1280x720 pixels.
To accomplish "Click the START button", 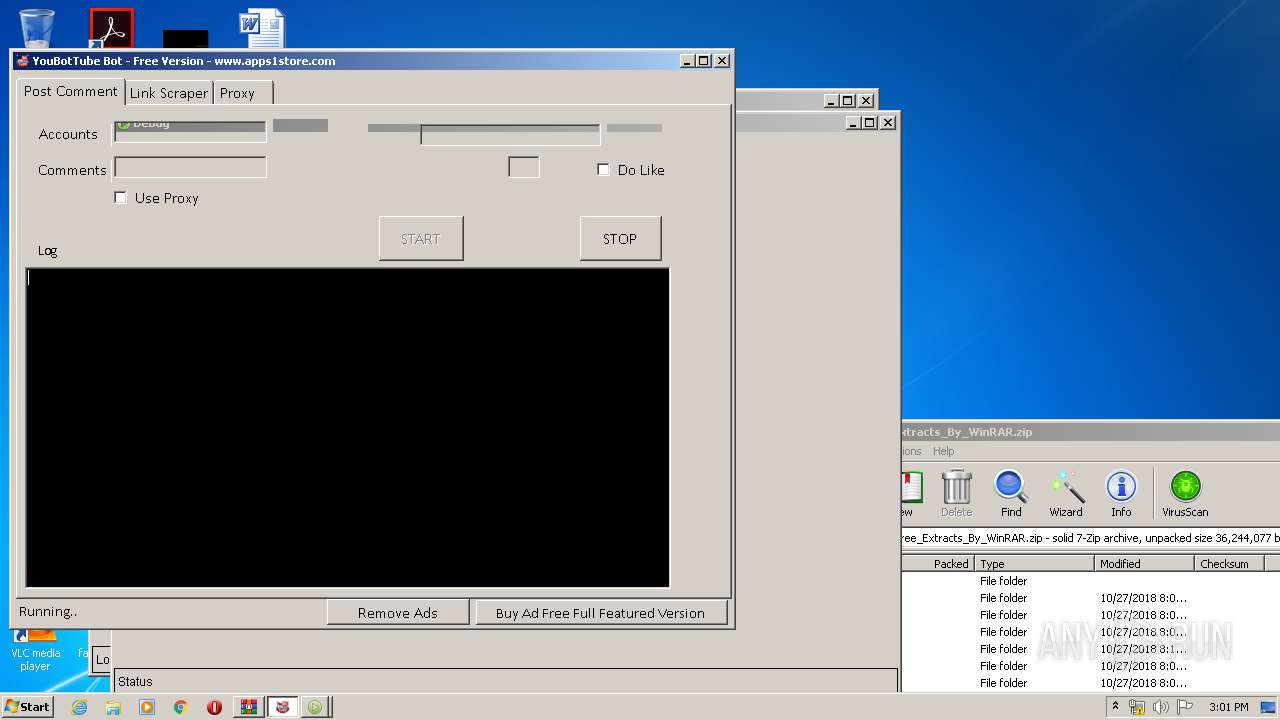I will click(x=421, y=239).
